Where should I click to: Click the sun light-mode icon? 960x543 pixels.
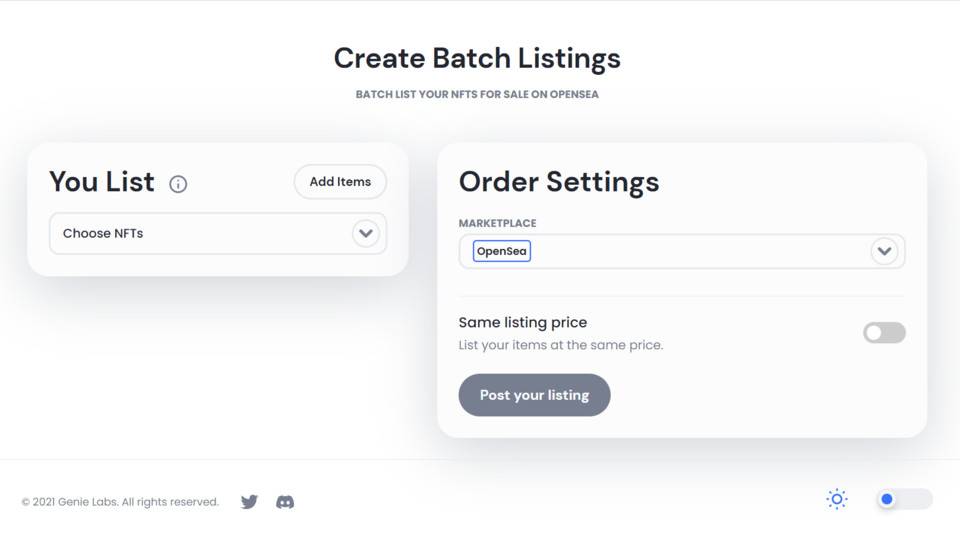click(836, 499)
